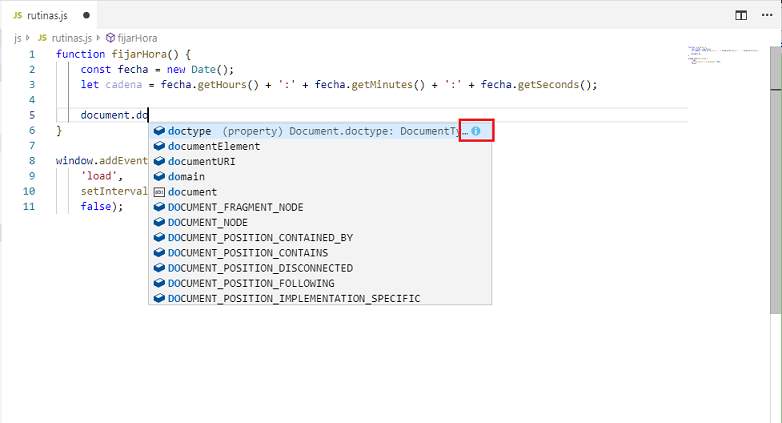Image resolution: width=782 pixels, height=423 pixels.
Task: Choose documentURI suggestion
Action: coord(320,161)
